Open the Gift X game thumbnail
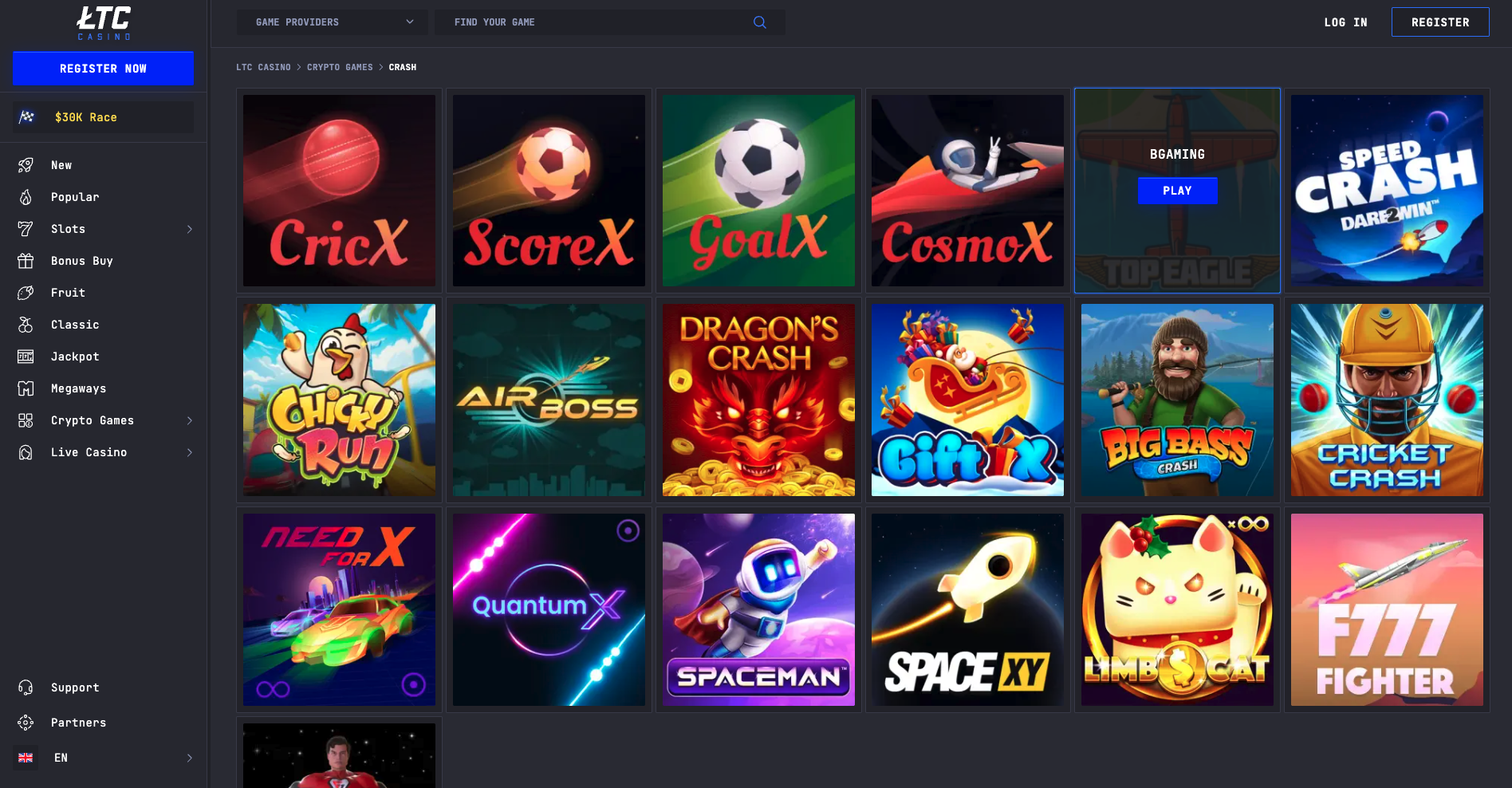1512x788 pixels. 967,400
